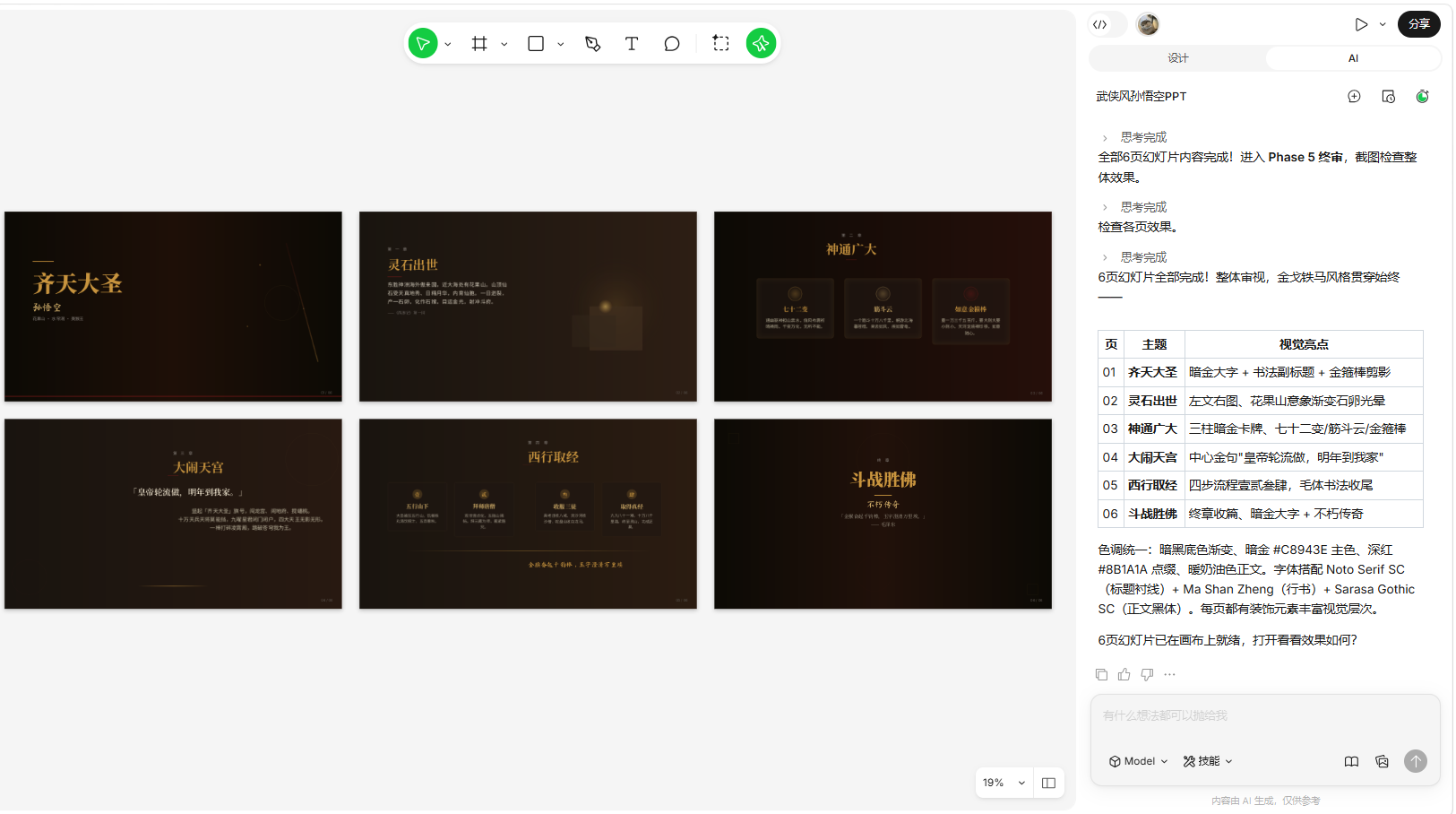Select the 齐天大圣 slide thumbnail
Image resolution: width=1456 pixels, height=814 pixels.
(x=173, y=307)
